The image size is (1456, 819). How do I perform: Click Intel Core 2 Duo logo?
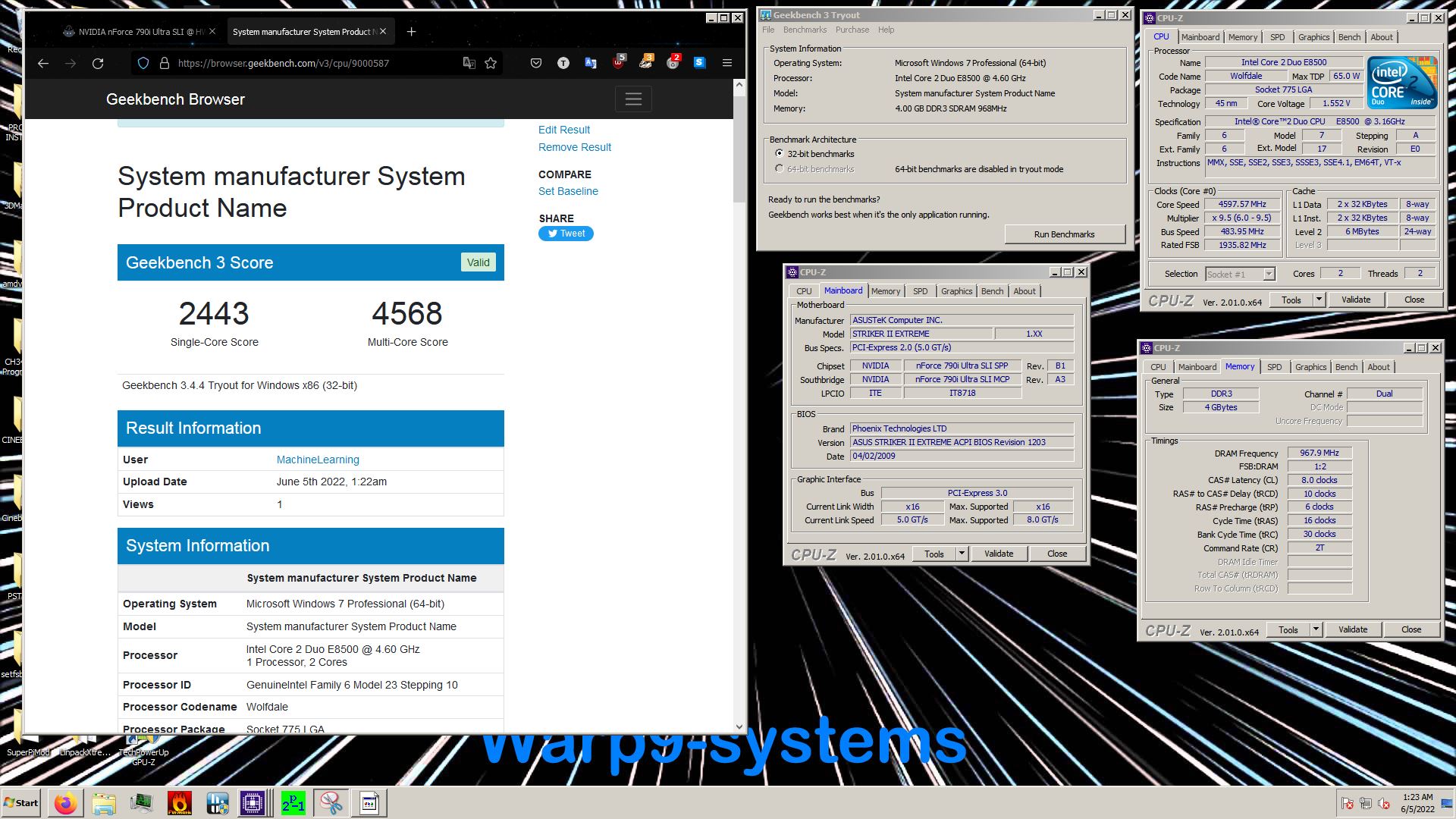pos(1402,83)
